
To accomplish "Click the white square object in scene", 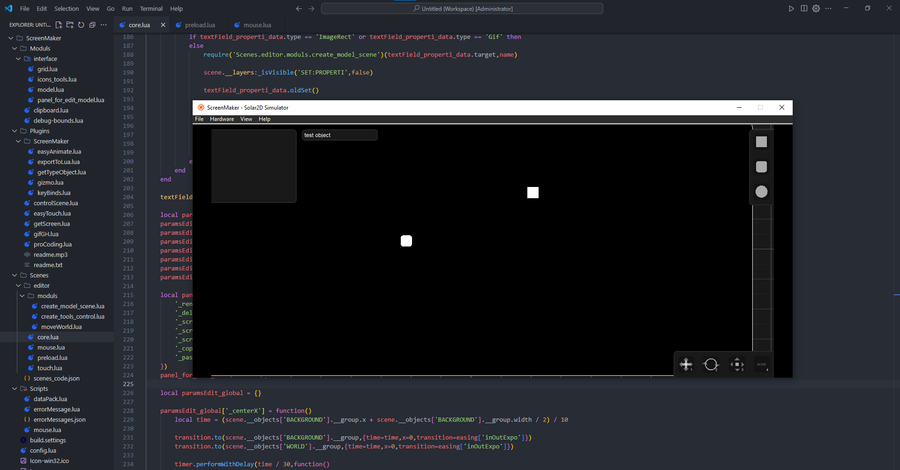I will point(533,192).
